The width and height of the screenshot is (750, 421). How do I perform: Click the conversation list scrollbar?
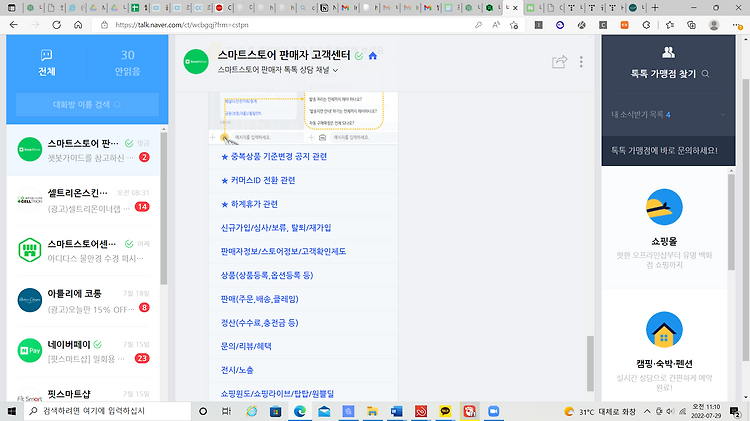tap(164, 209)
